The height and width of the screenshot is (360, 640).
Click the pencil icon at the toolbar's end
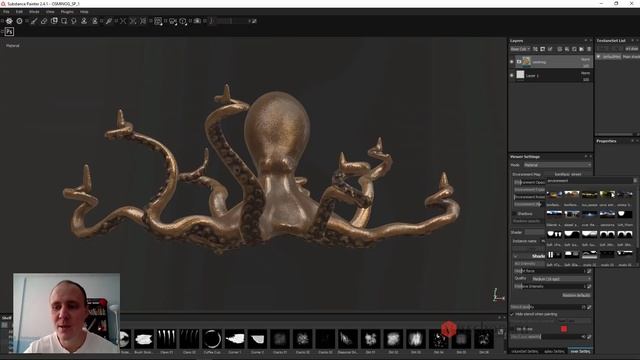254,21
